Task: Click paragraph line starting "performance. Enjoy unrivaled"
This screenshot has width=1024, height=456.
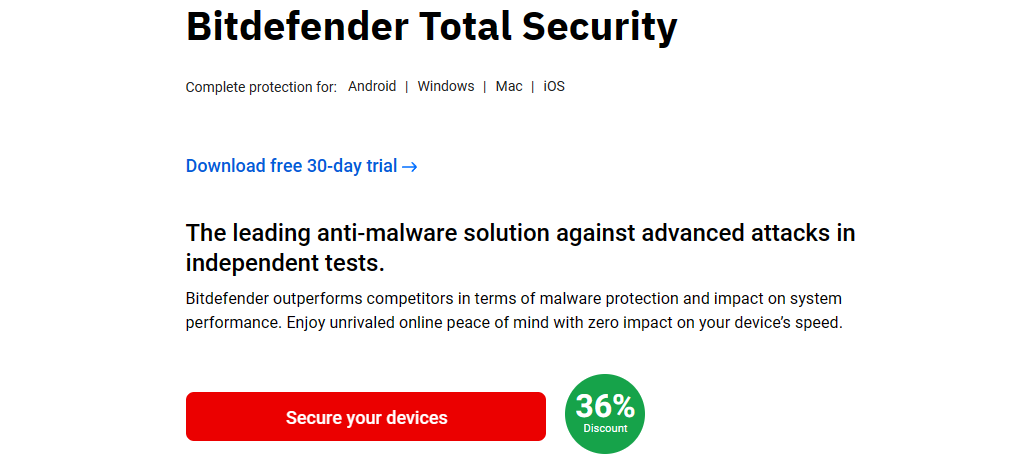Action: [x=514, y=324]
